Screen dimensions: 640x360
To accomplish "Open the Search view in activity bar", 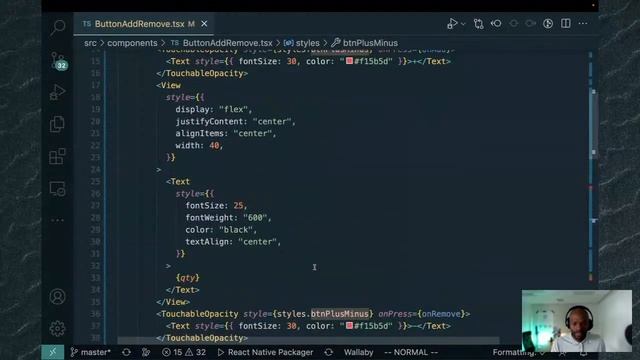I will (x=58, y=27).
